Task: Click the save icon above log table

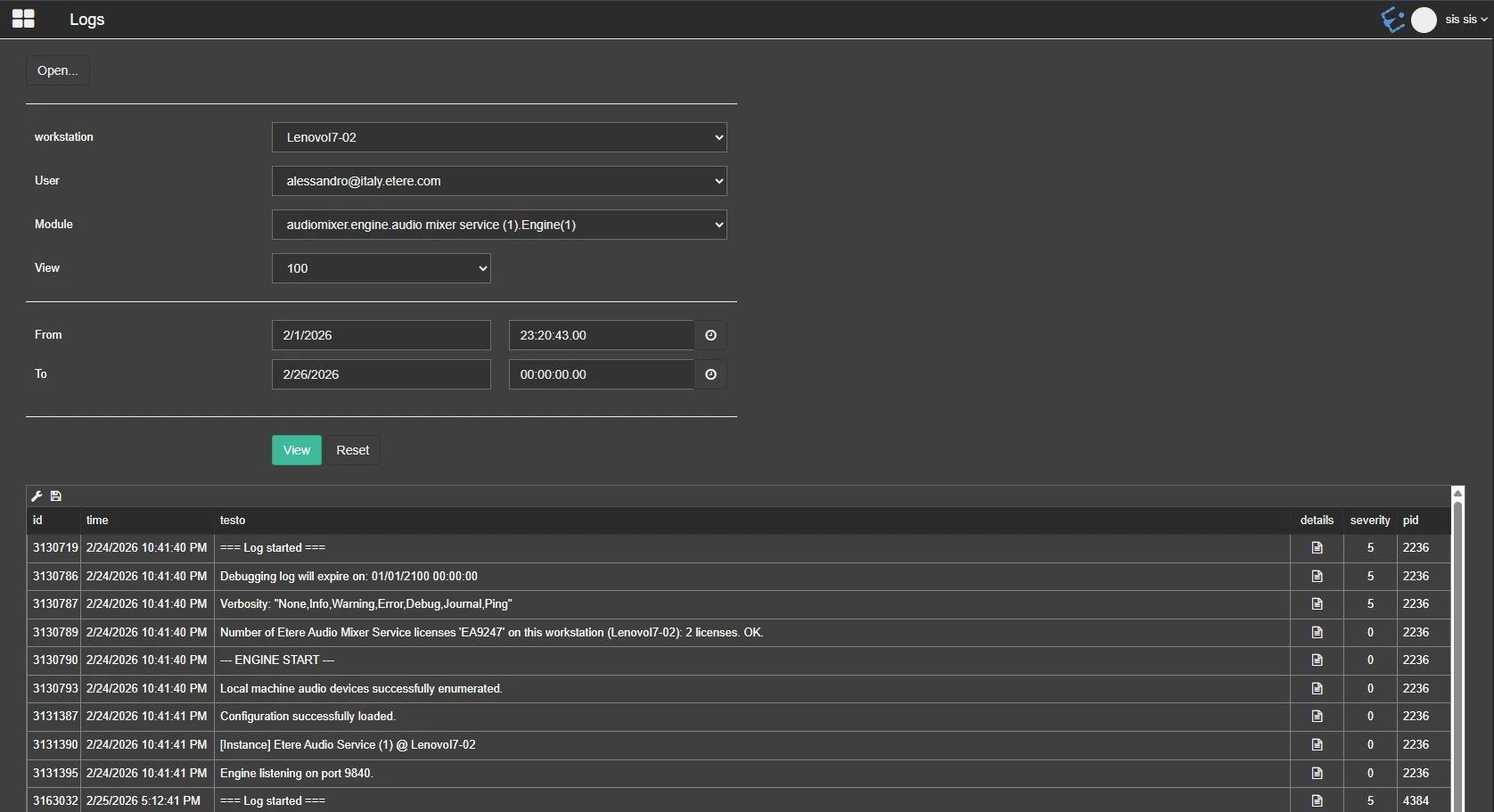Action: (56, 496)
